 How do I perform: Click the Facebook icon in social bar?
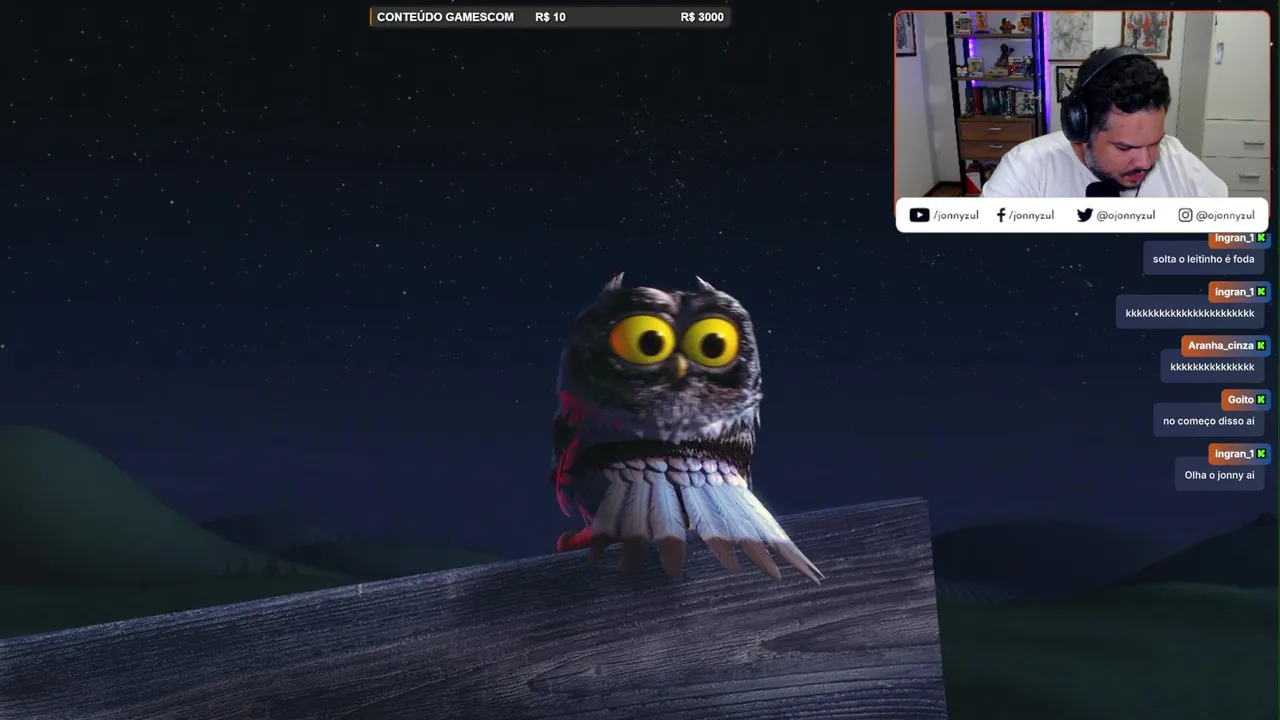tap(1001, 215)
